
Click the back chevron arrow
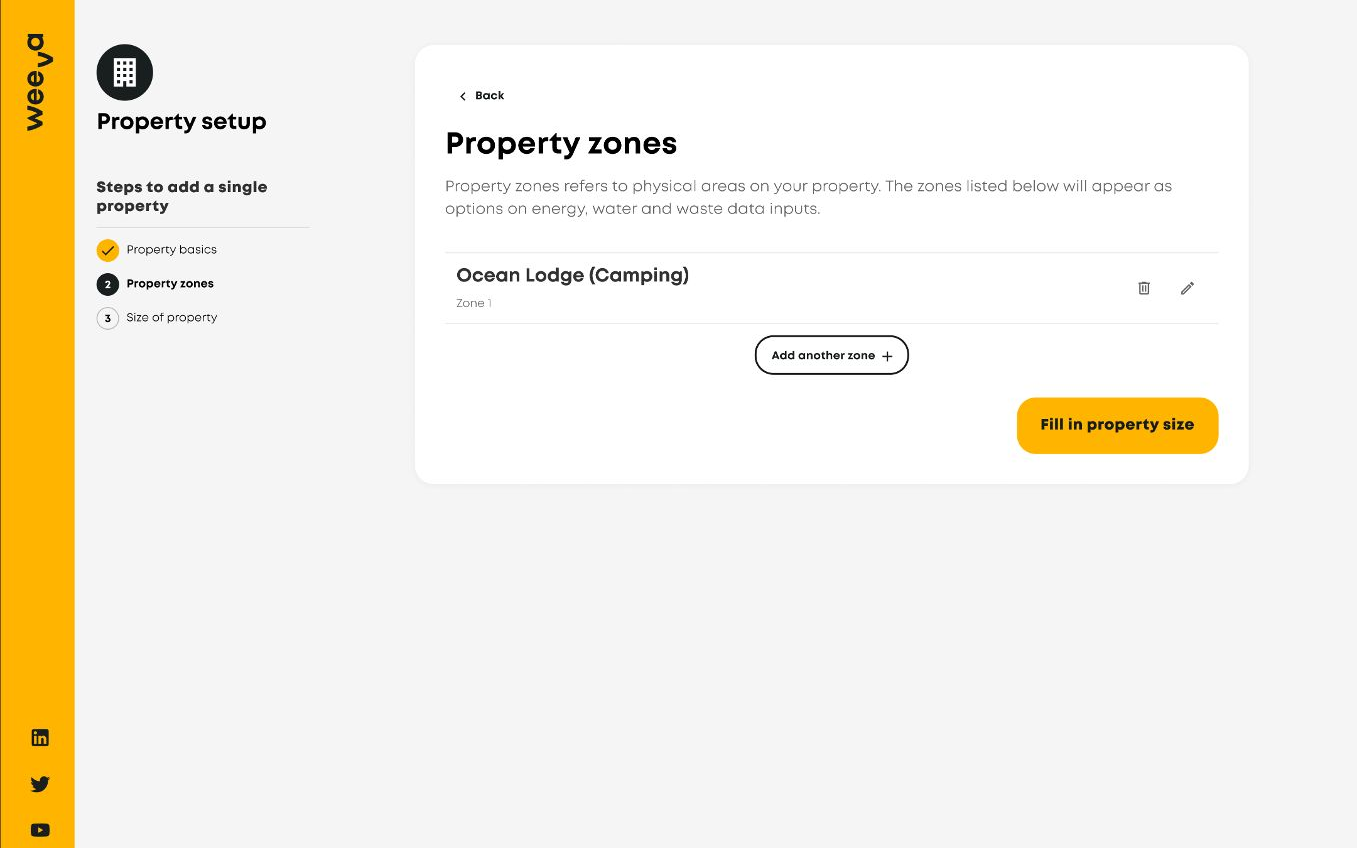[x=462, y=96]
